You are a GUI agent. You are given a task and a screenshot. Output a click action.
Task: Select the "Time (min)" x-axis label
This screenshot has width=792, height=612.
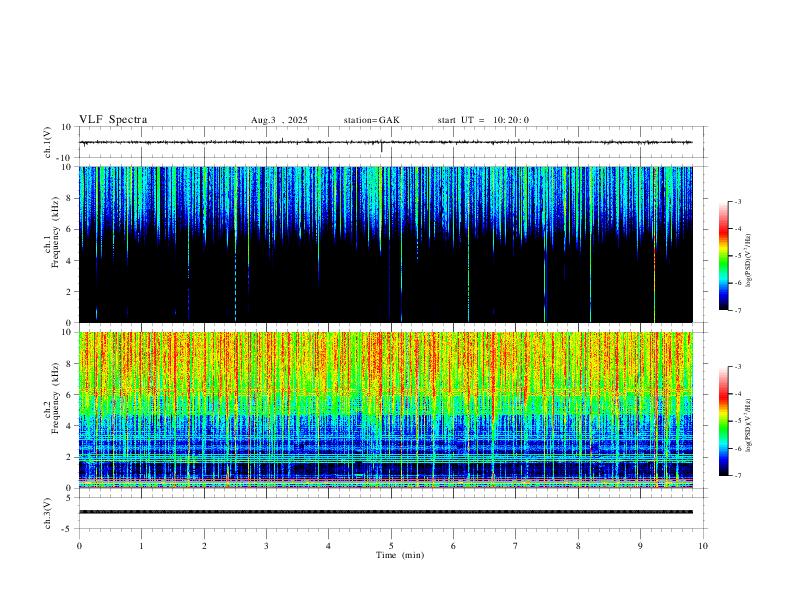pos(400,555)
